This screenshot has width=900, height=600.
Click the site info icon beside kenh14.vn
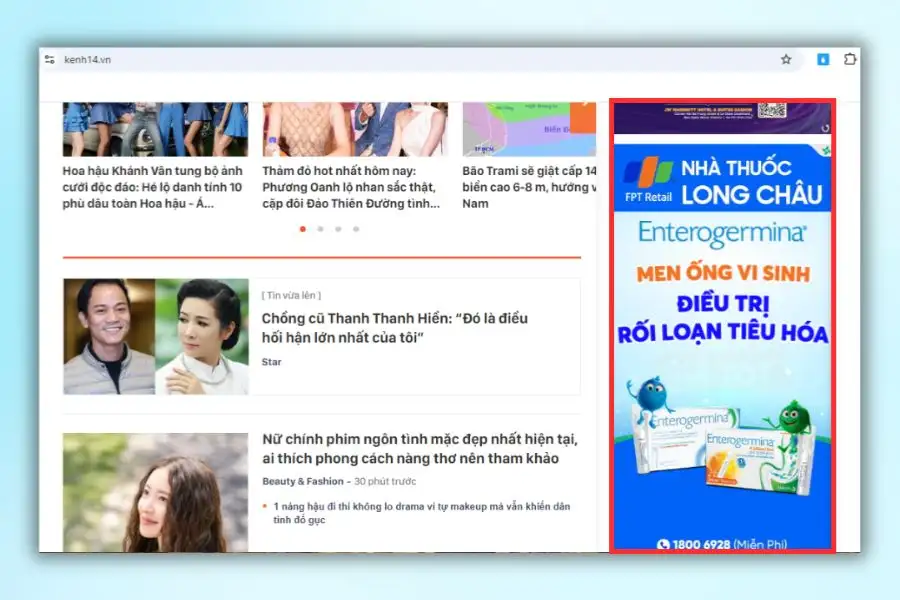[x=50, y=60]
